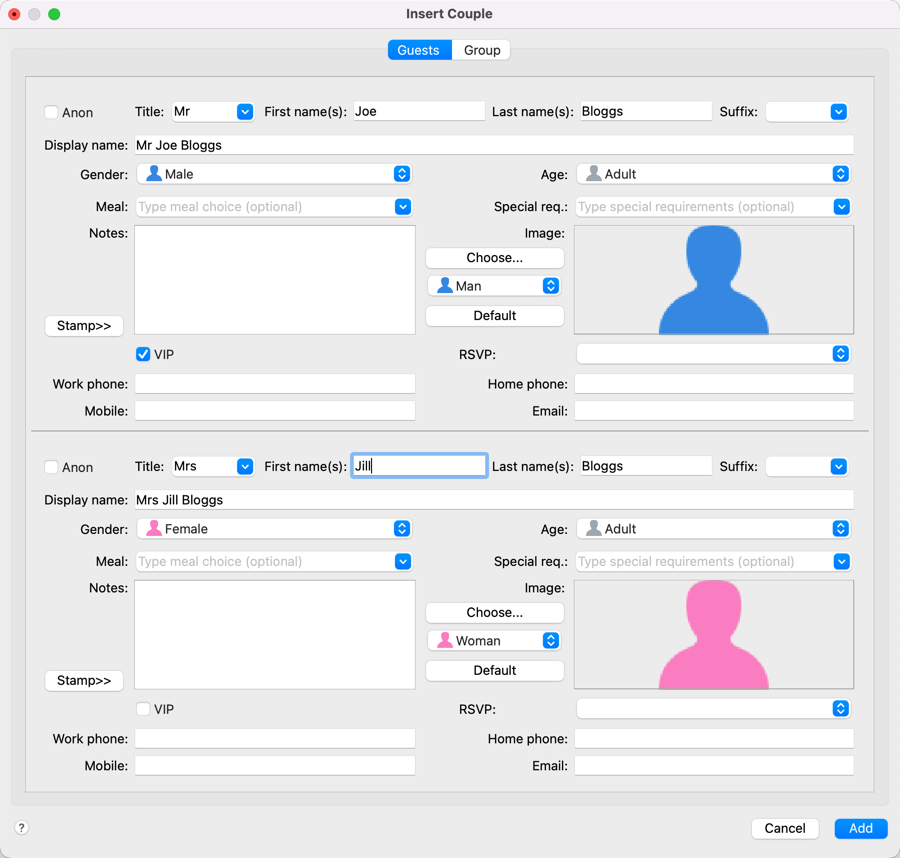The height and width of the screenshot is (858, 900).
Task: Click the blue male silhouette image preview
Action: 713,280
